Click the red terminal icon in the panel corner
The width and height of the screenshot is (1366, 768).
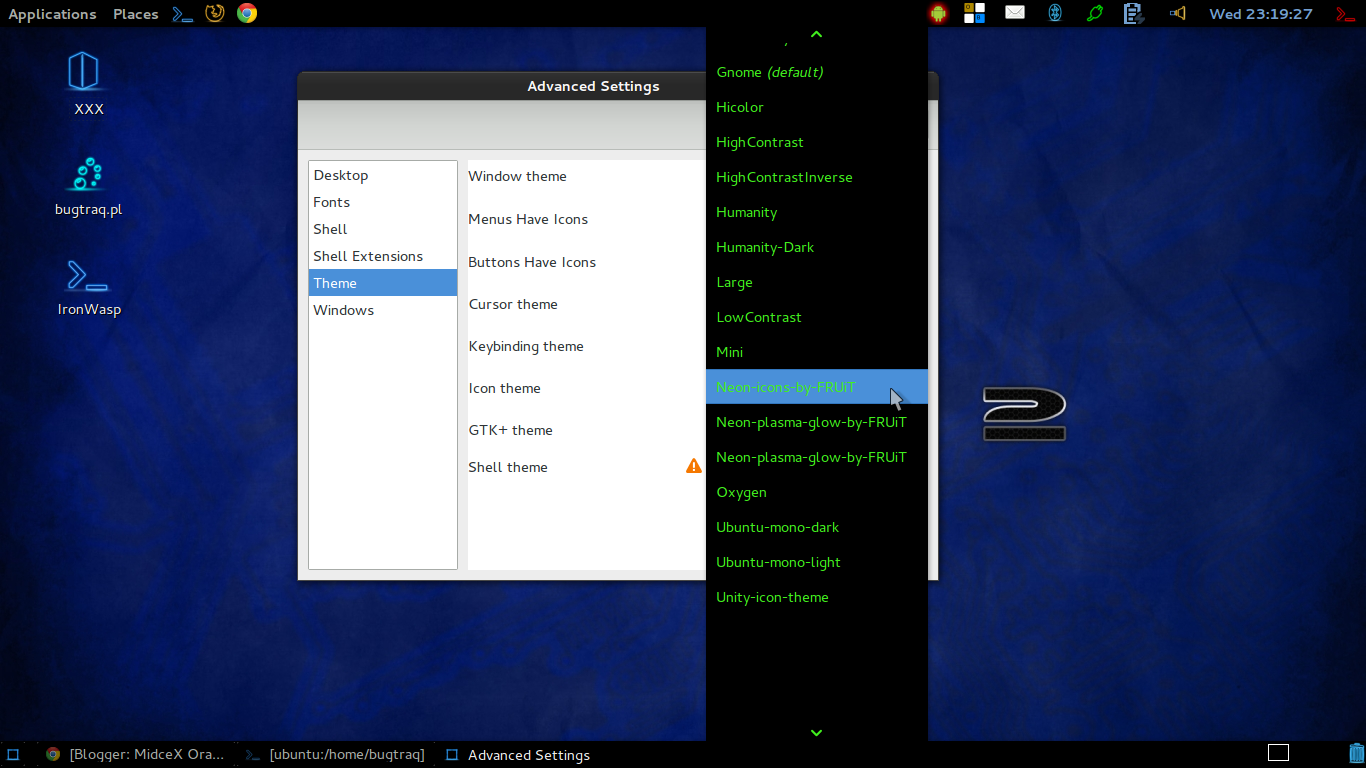pos(1346,13)
